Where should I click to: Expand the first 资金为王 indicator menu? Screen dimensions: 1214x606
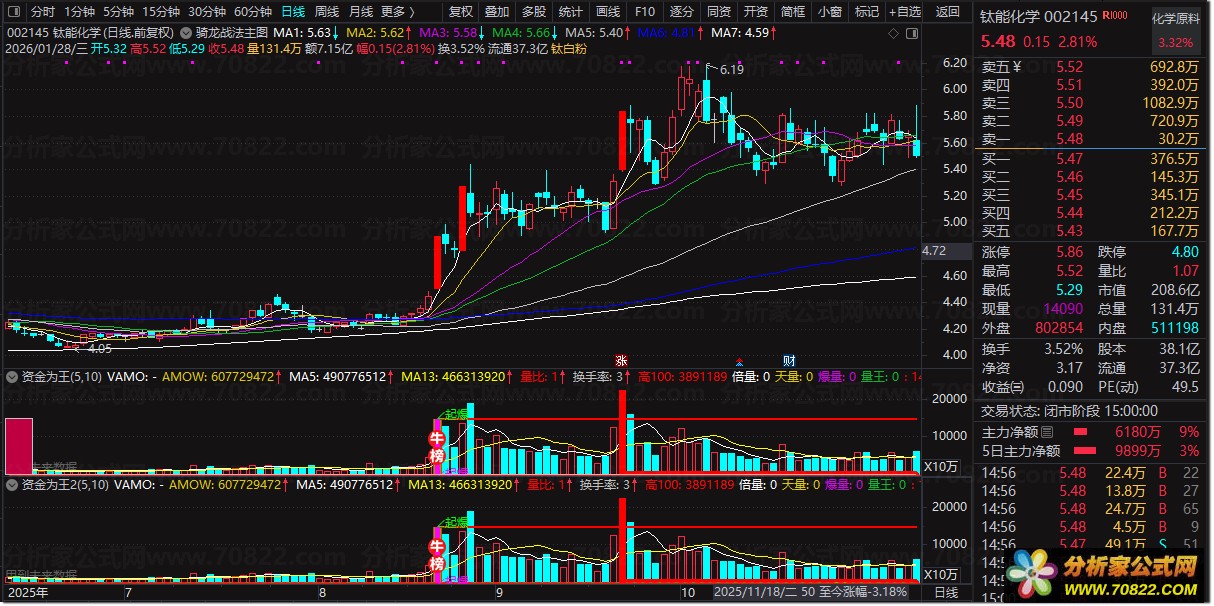point(13,377)
